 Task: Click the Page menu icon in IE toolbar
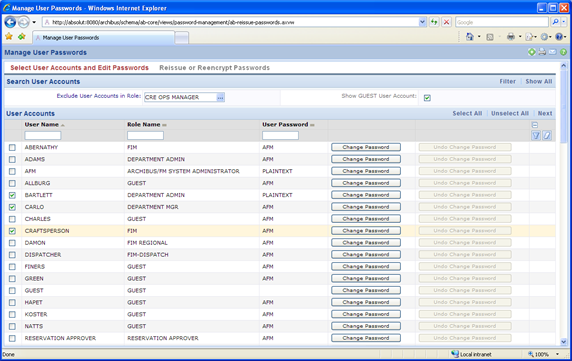[x=529, y=37]
